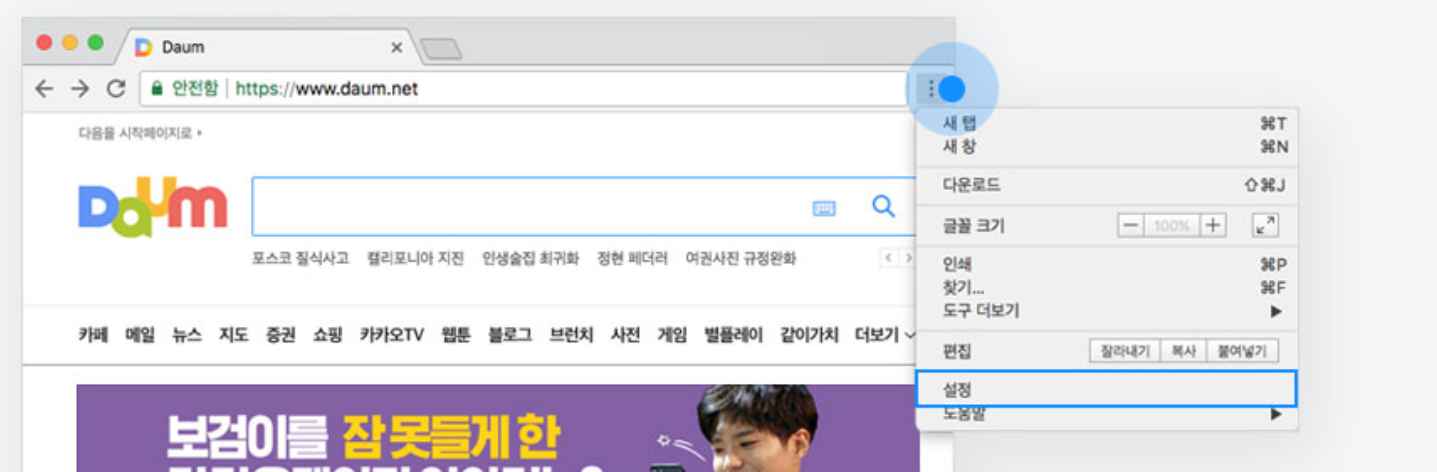Expand 도움말 submenu

point(1107,415)
